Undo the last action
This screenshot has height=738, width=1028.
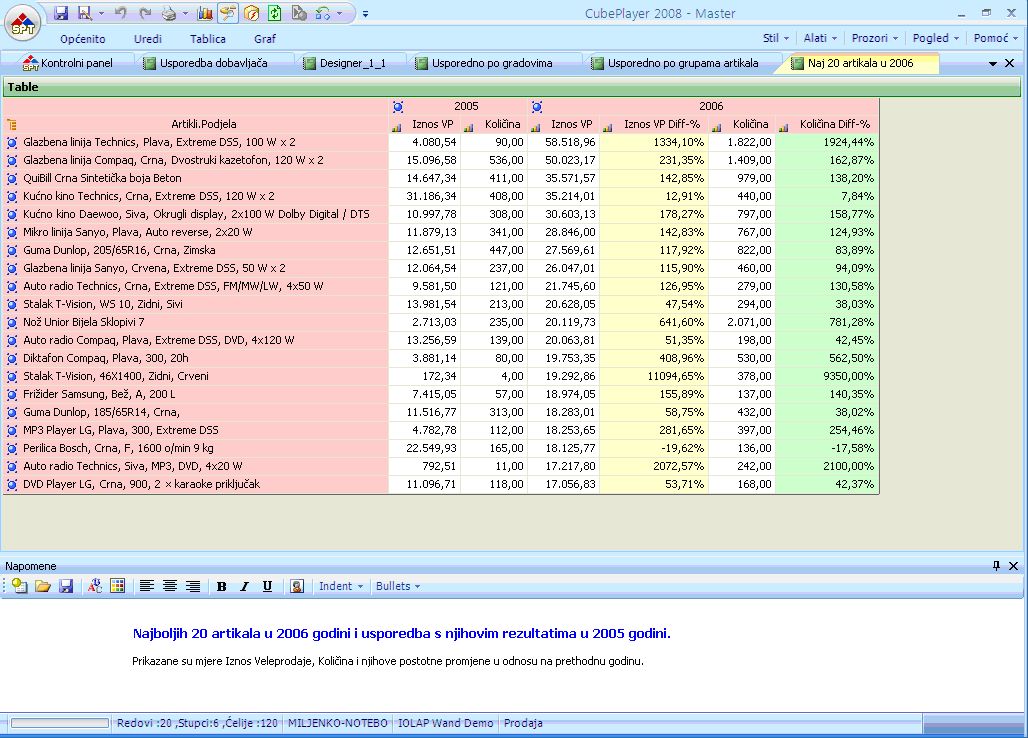tap(120, 13)
